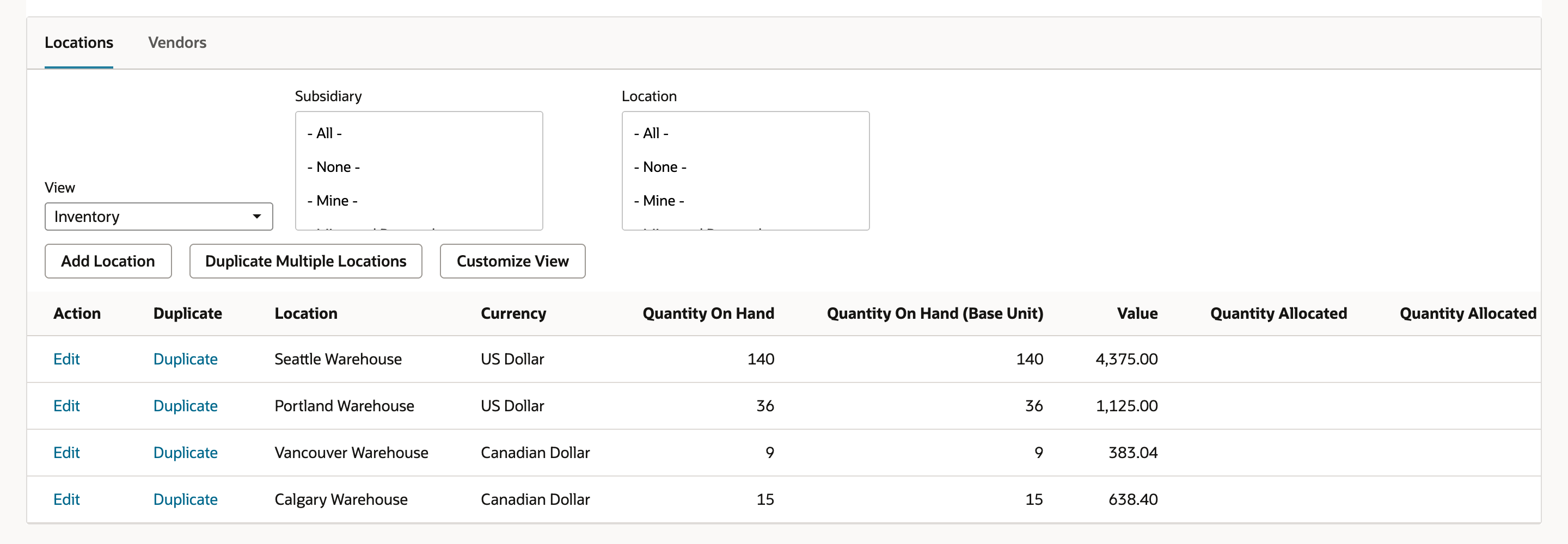The image size is (1568, 544).
Task: Click the Duplicate column header
Action: [x=187, y=313]
